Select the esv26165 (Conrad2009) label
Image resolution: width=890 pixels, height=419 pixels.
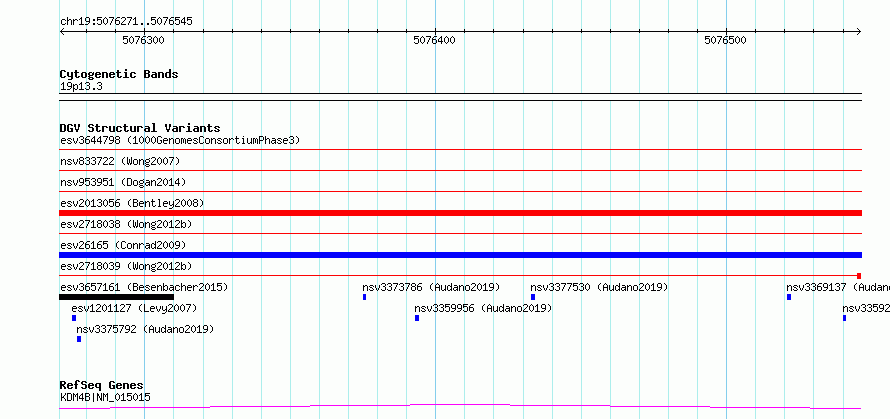123,245
